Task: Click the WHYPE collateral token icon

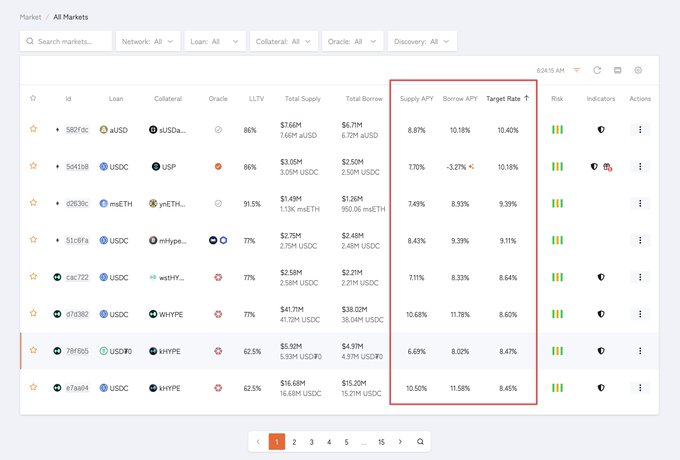Action: tap(153, 314)
